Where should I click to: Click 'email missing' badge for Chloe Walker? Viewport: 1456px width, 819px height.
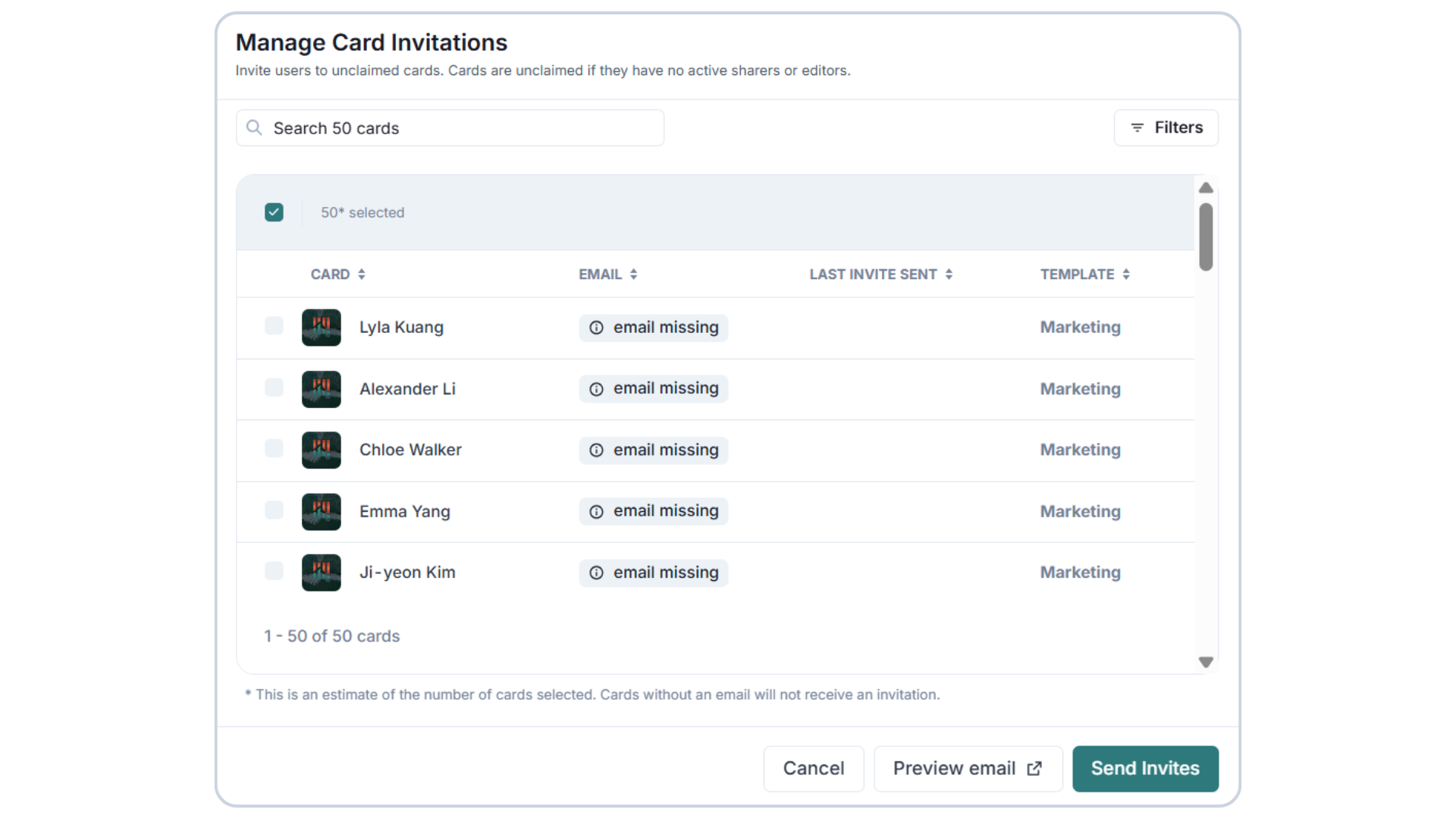tap(654, 450)
